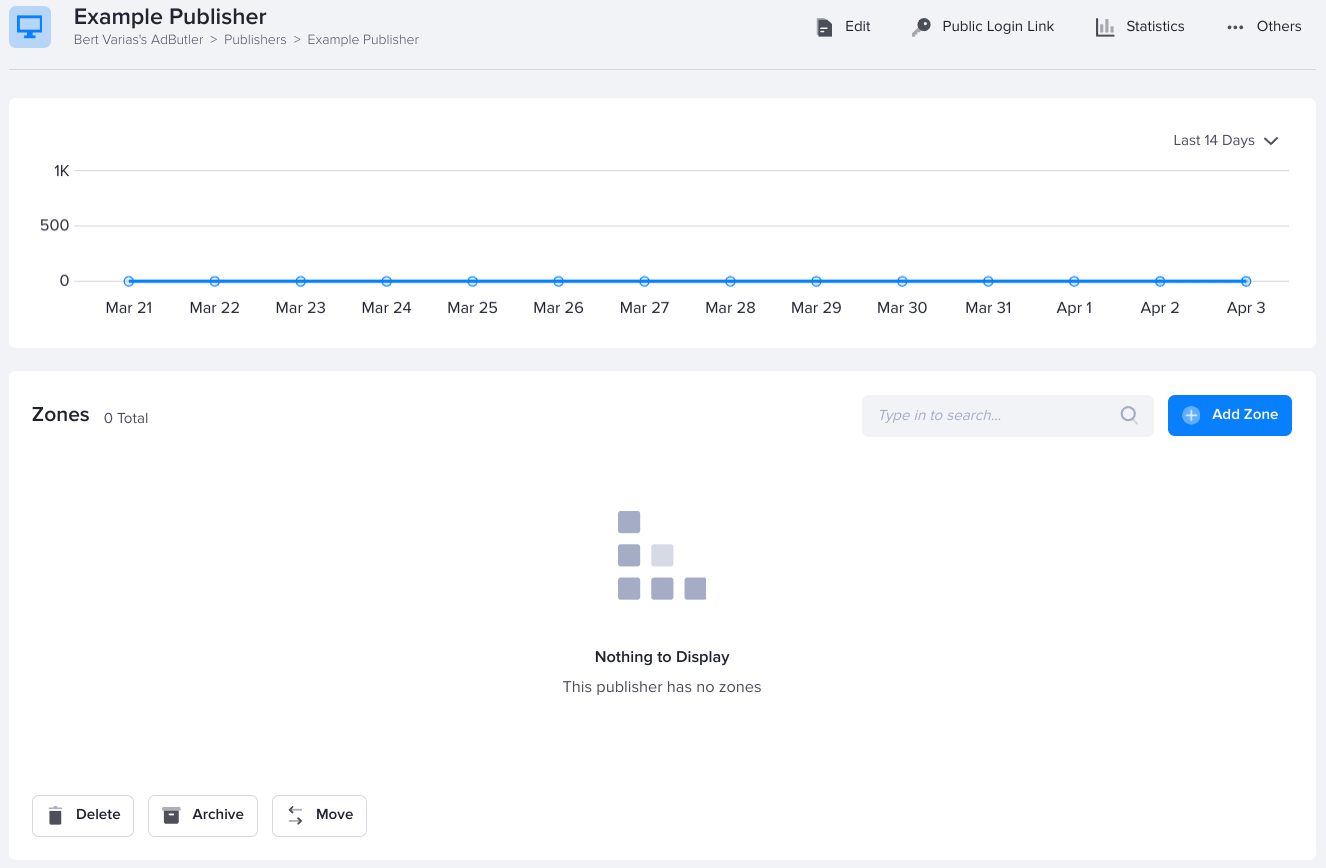This screenshot has height=868, width=1326.
Task: Navigate to Bert Varias's AdButler breadcrumb
Action: pyautogui.click(x=139, y=40)
